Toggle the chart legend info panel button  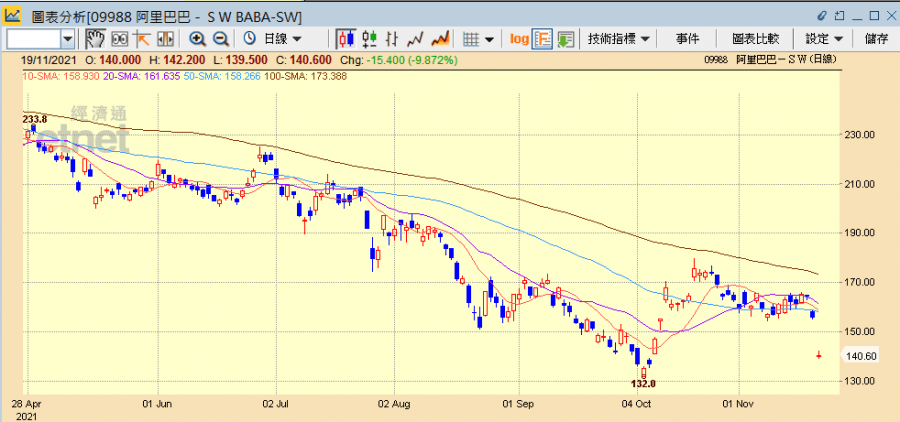542,39
